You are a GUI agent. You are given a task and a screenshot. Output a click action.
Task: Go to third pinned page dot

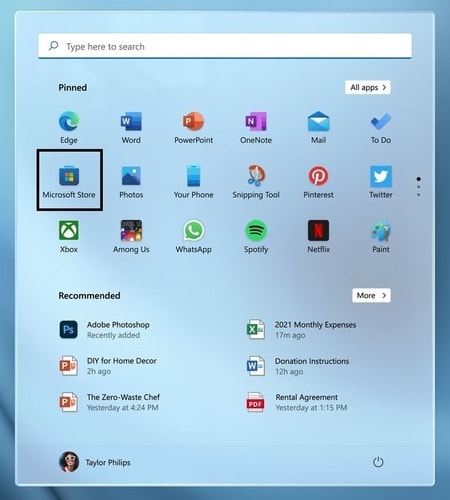click(x=419, y=195)
